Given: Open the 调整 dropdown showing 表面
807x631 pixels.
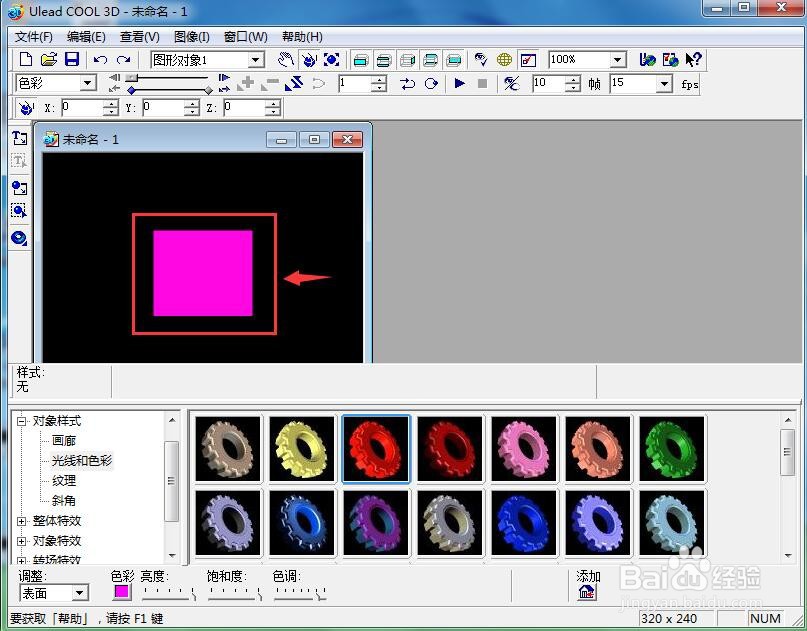Looking at the screenshot, I should point(79,593).
